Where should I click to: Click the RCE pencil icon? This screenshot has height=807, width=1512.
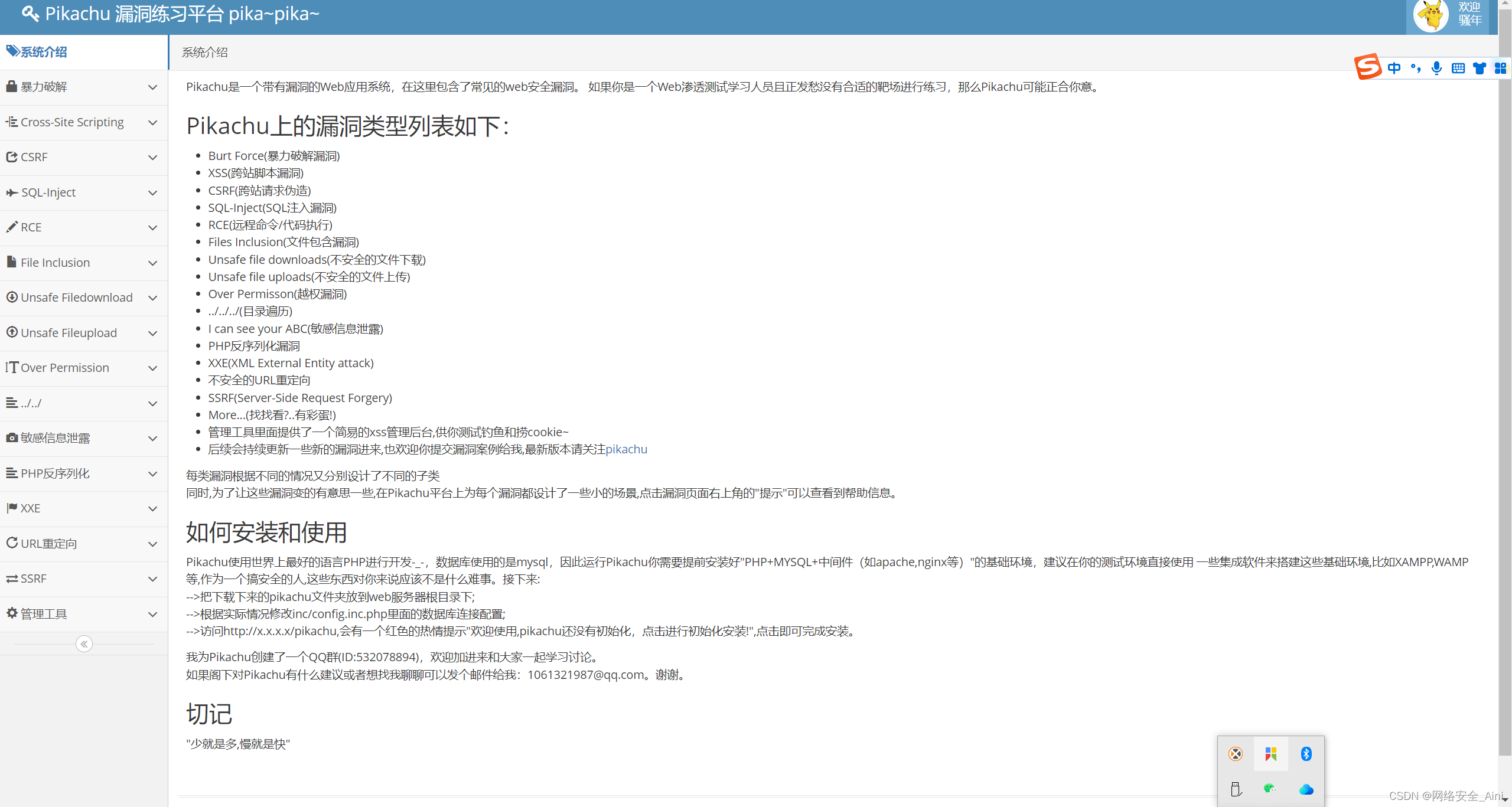click(x=11, y=227)
